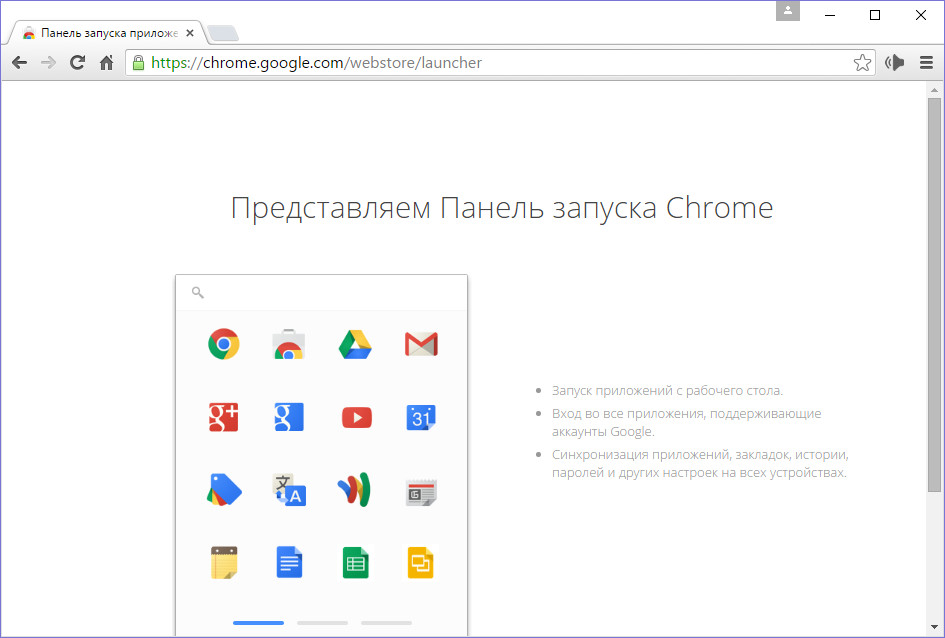Viewport: 945px width, 638px height.
Task: Launch the Google Translate icon
Action: pyautogui.click(x=289, y=490)
